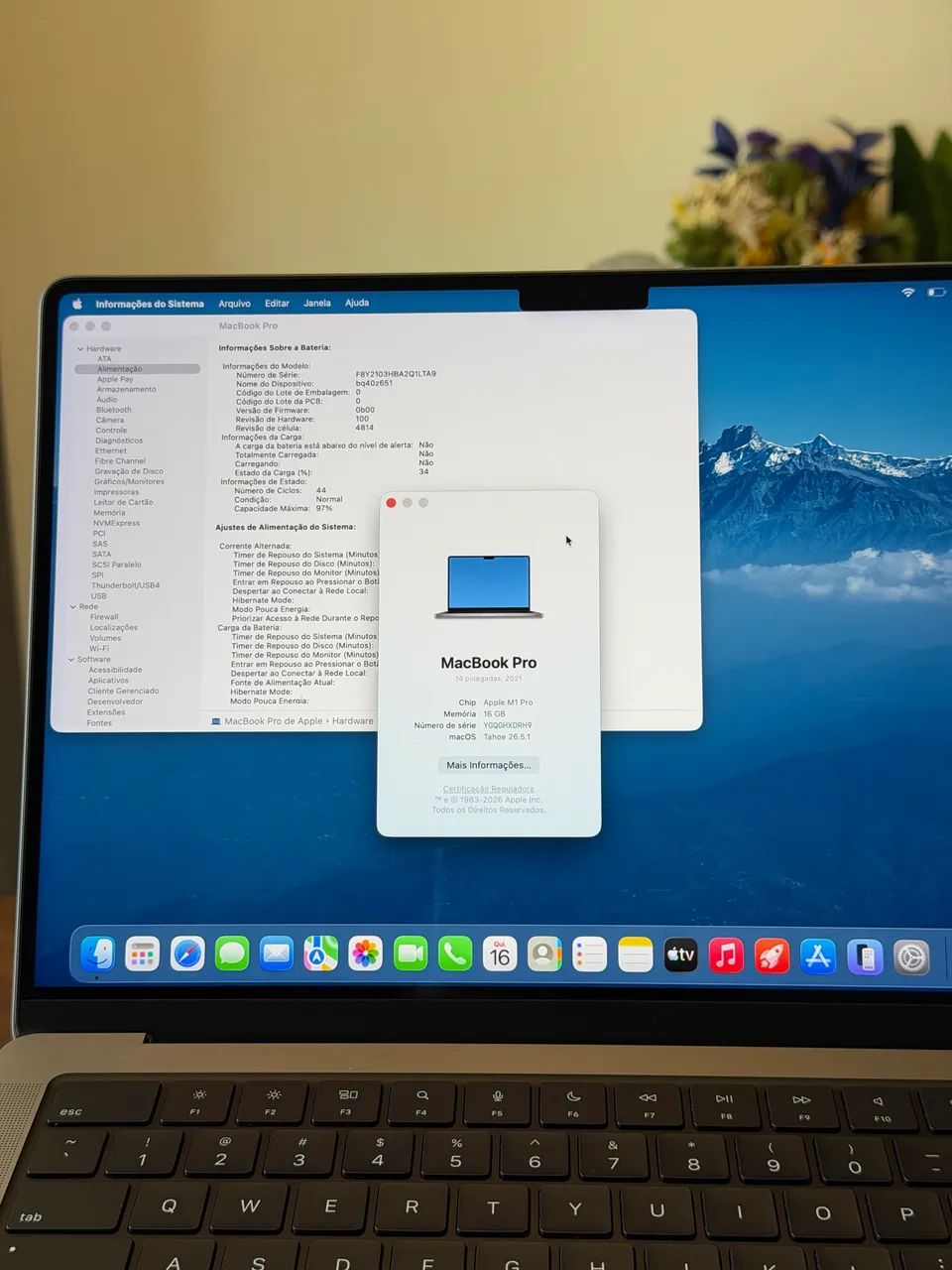Open System Settings gear in Dock
The width and height of the screenshot is (952, 1270).
click(911, 958)
